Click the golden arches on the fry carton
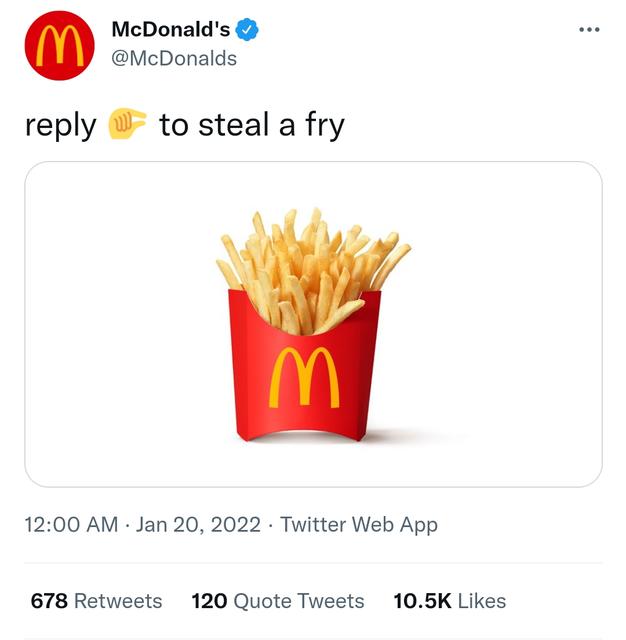Image resolution: width=626 pixels, height=640 pixels. coord(304,379)
